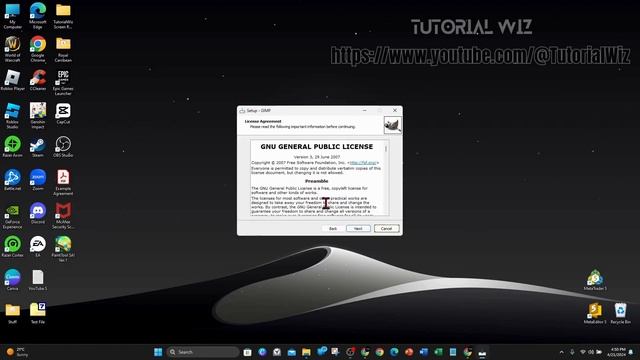Select the Genshin Impact desktop icon
The height and width of the screenshot is (360, 640).
(x=38, y=116)
